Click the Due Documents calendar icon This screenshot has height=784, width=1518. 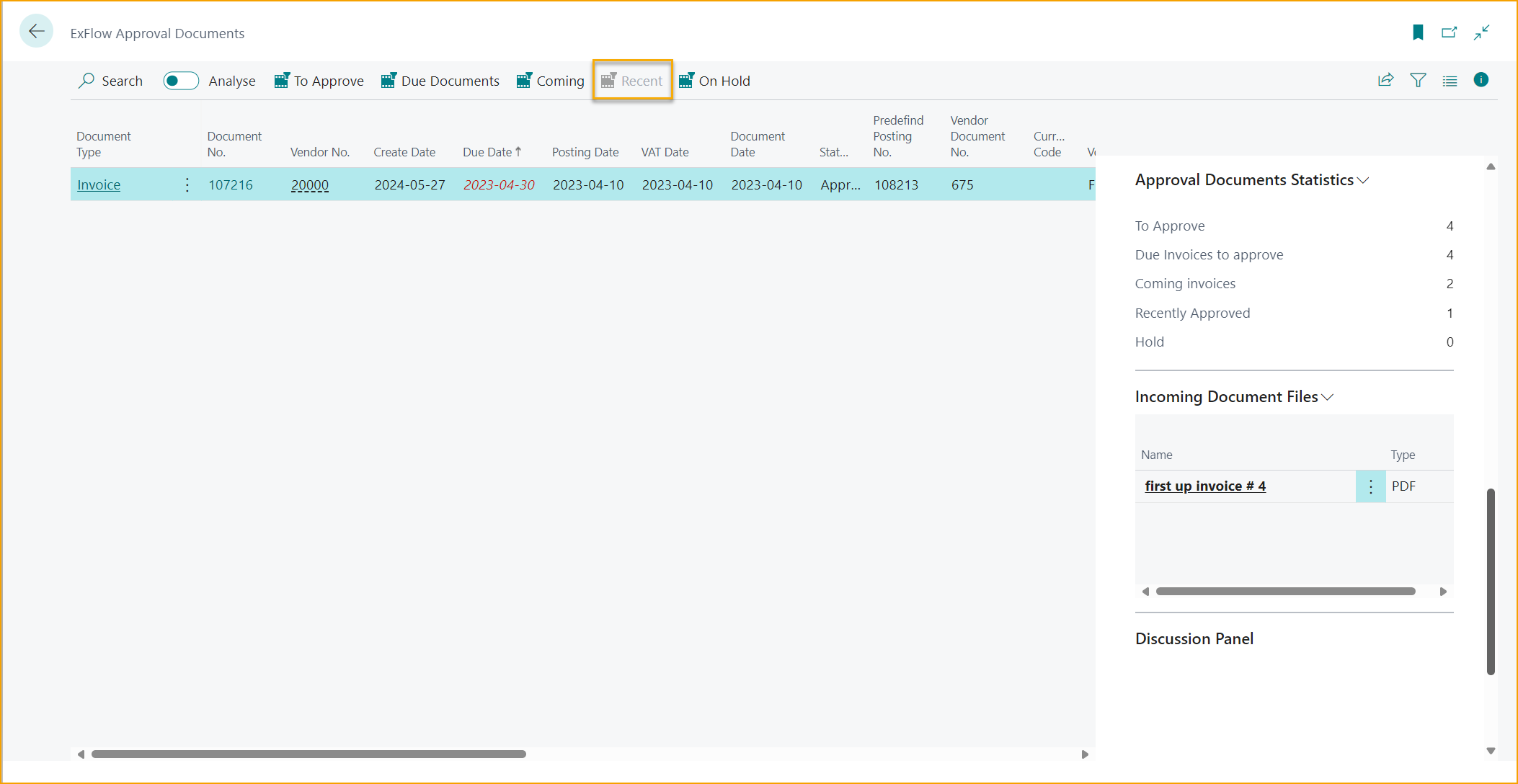coord(387,80)
